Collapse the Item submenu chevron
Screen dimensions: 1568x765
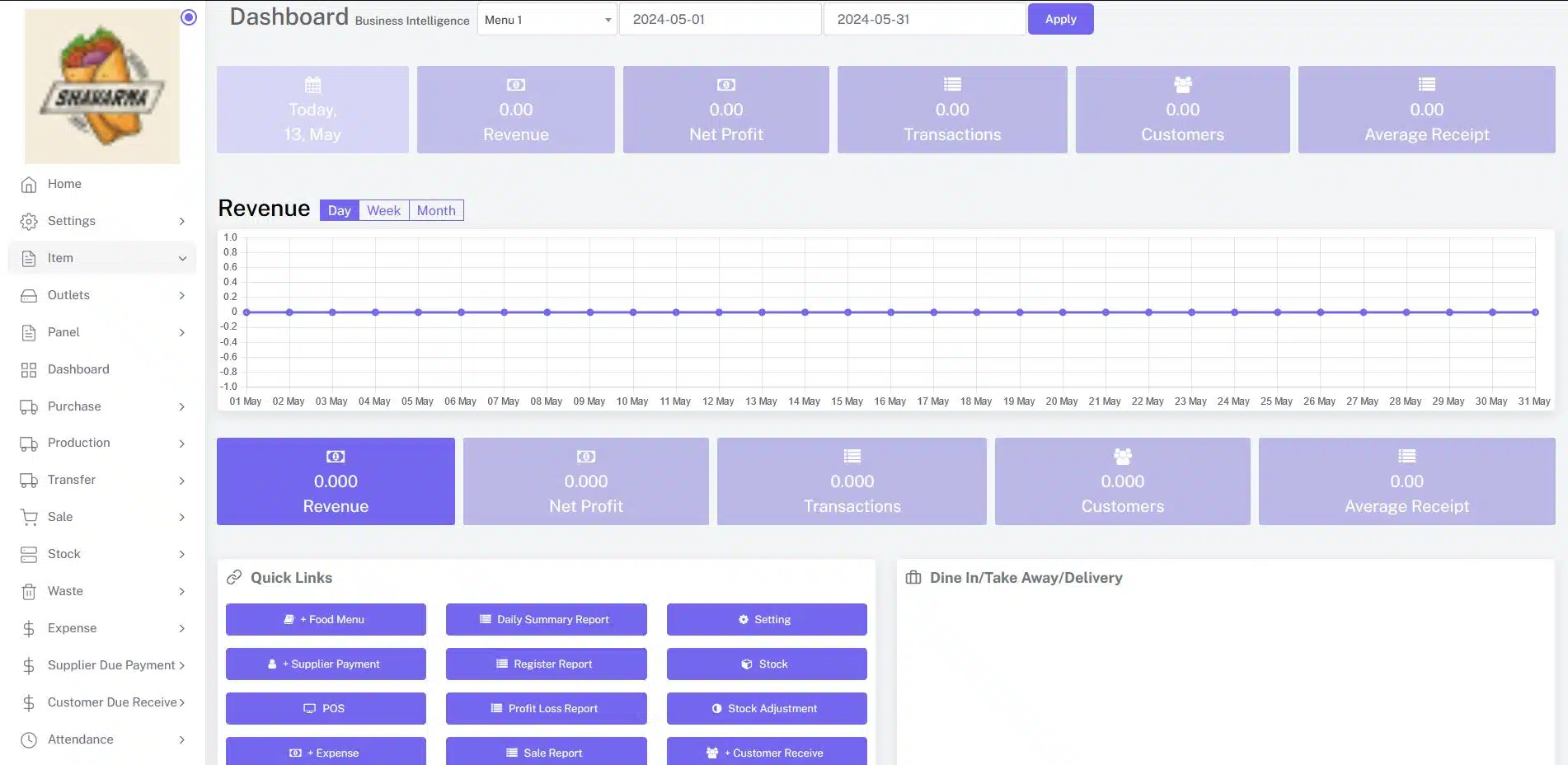(182, 259)
